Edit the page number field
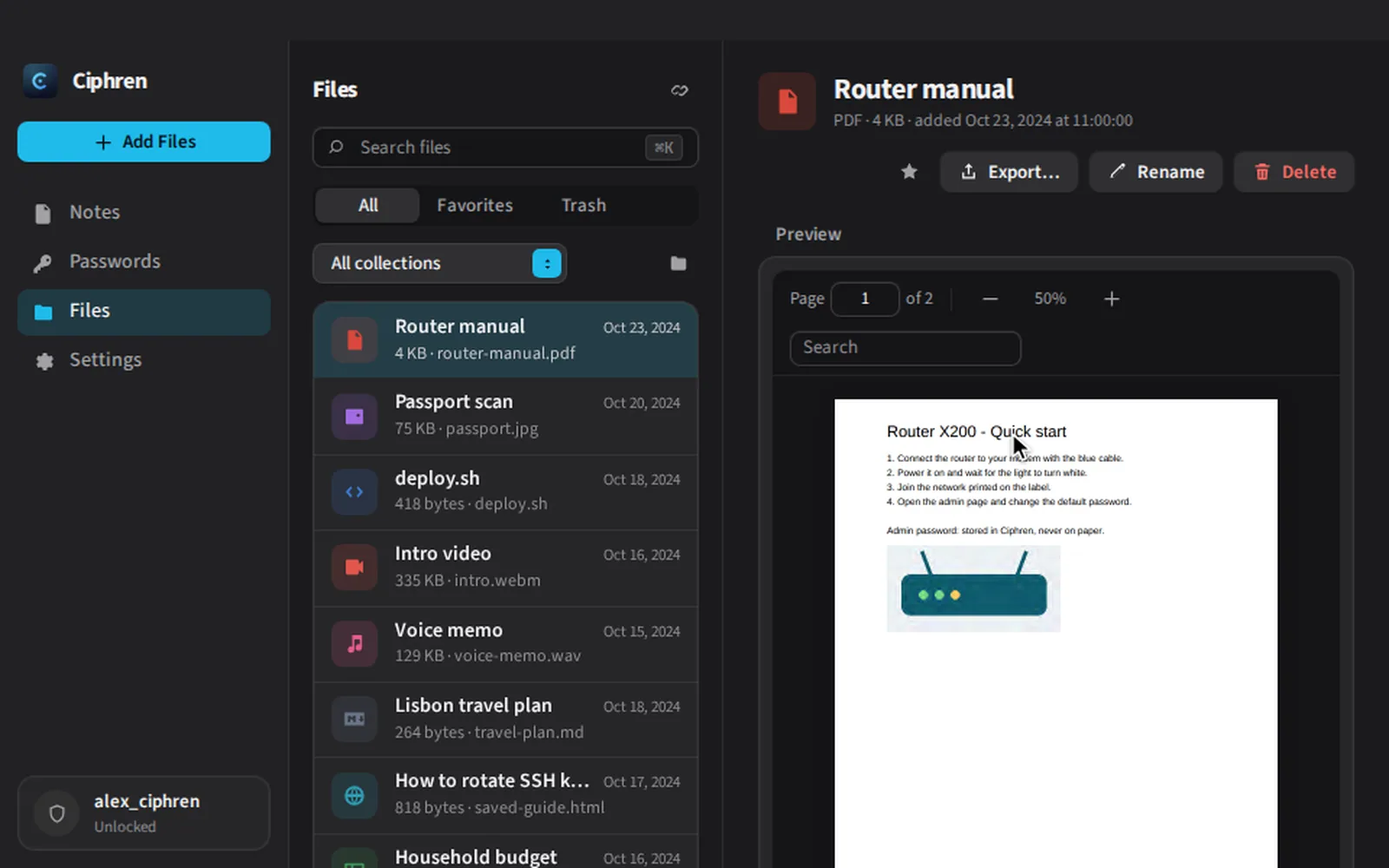The image size is (1389, 868). pos(865,299)
